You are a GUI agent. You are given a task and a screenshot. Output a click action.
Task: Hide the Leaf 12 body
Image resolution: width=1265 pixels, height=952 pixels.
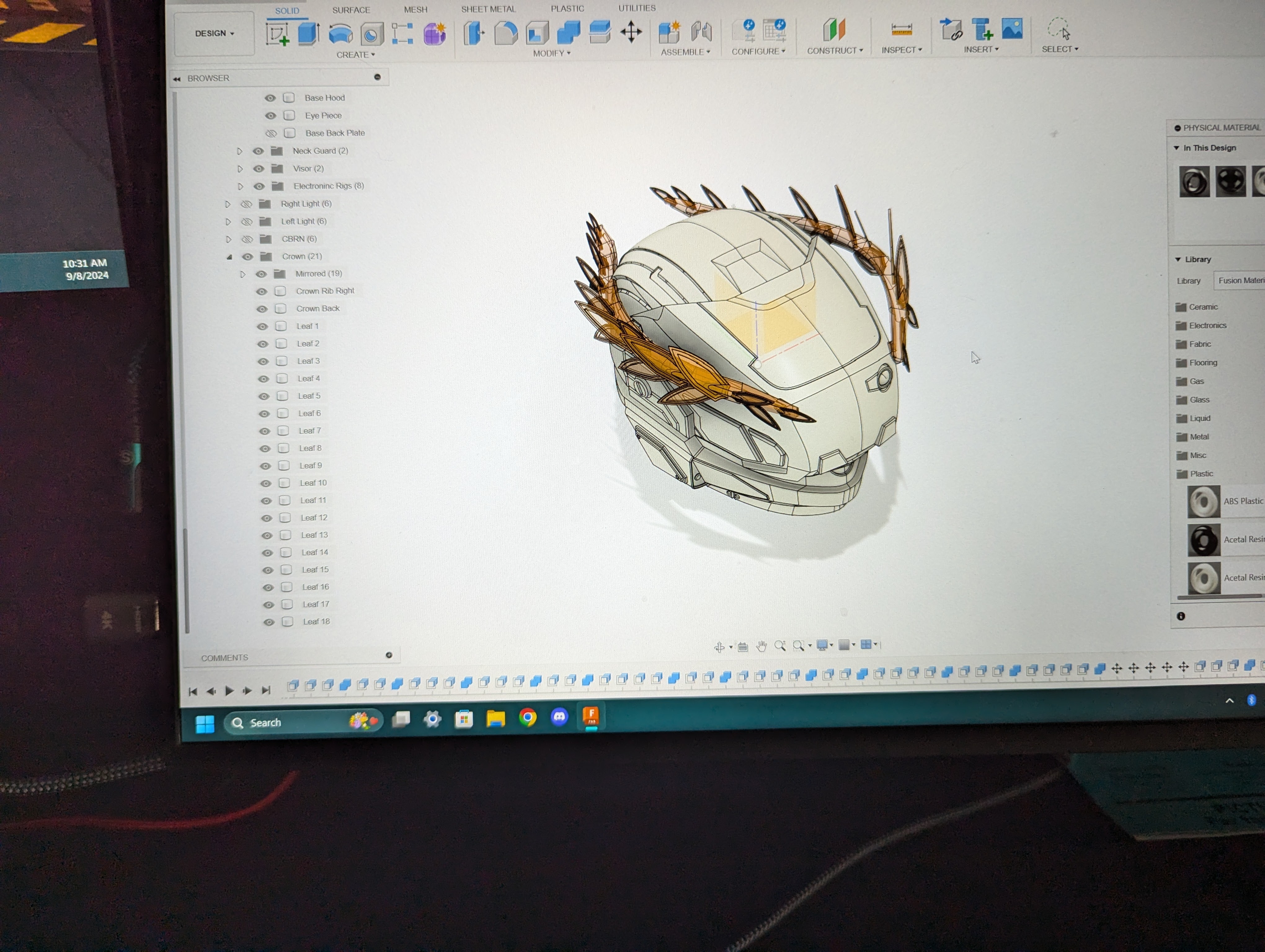[x=267, y=518]
